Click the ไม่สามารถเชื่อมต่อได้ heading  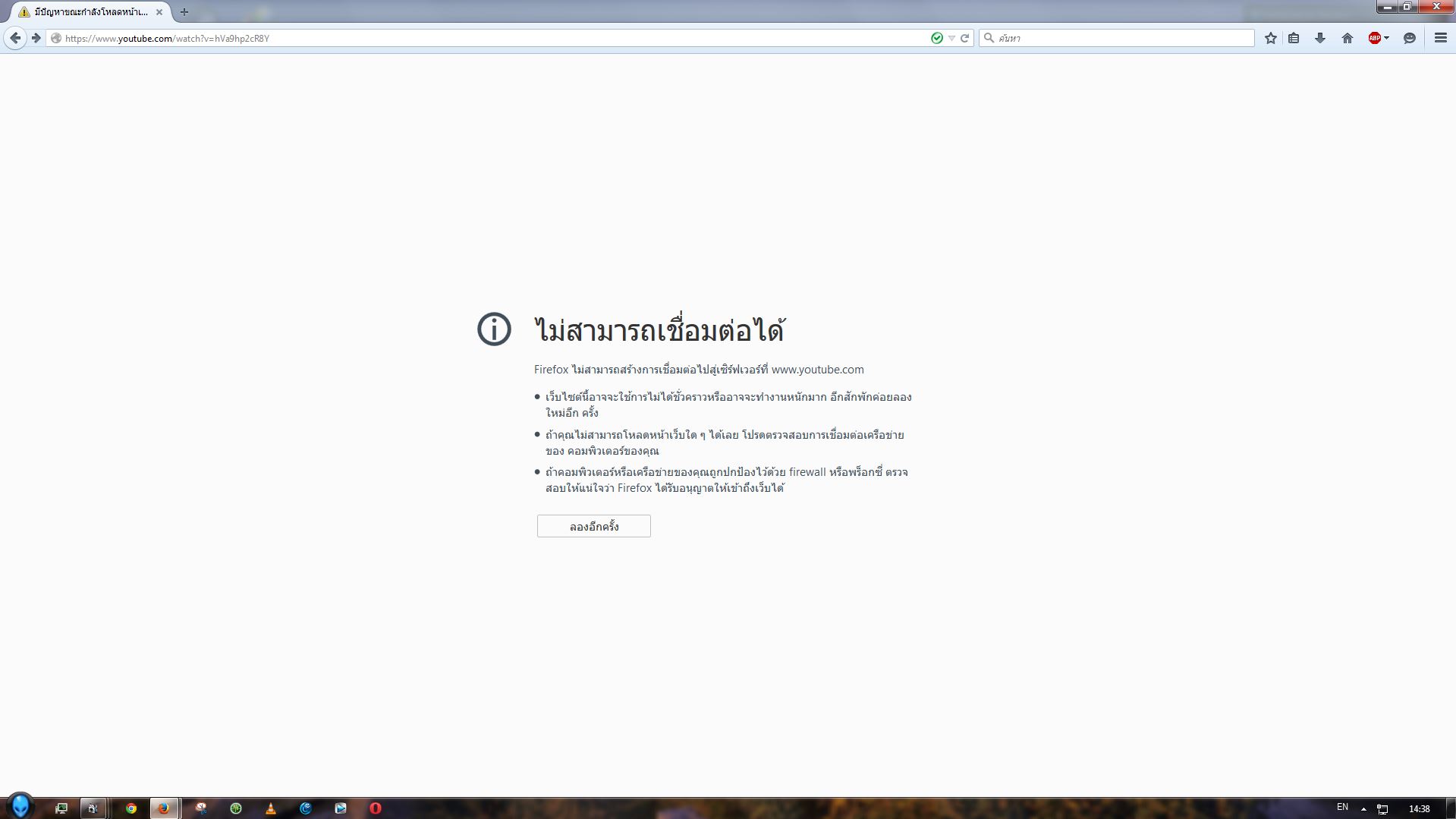[659, 330]
